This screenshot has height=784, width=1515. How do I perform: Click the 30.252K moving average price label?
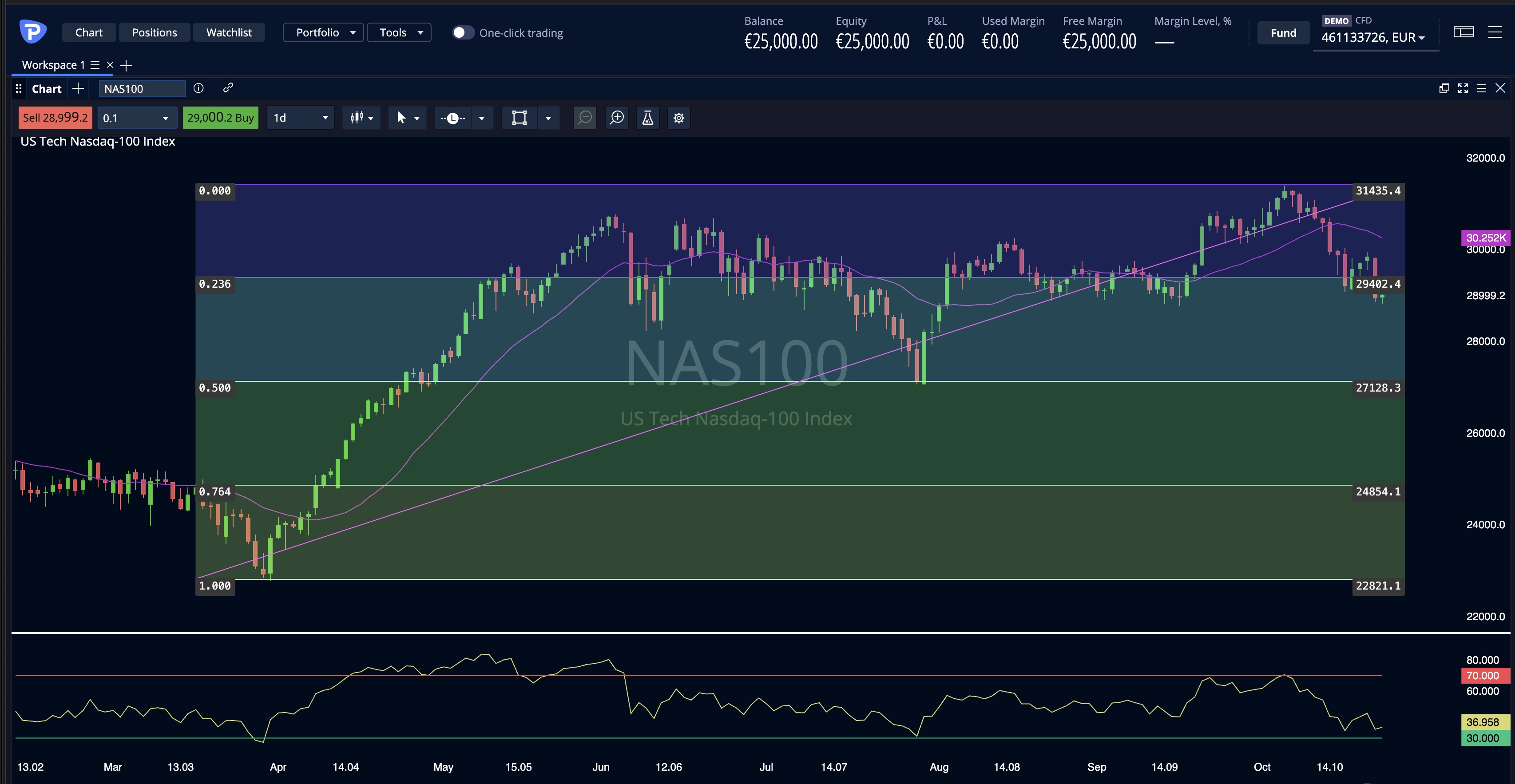click(x=1486, y=238)
